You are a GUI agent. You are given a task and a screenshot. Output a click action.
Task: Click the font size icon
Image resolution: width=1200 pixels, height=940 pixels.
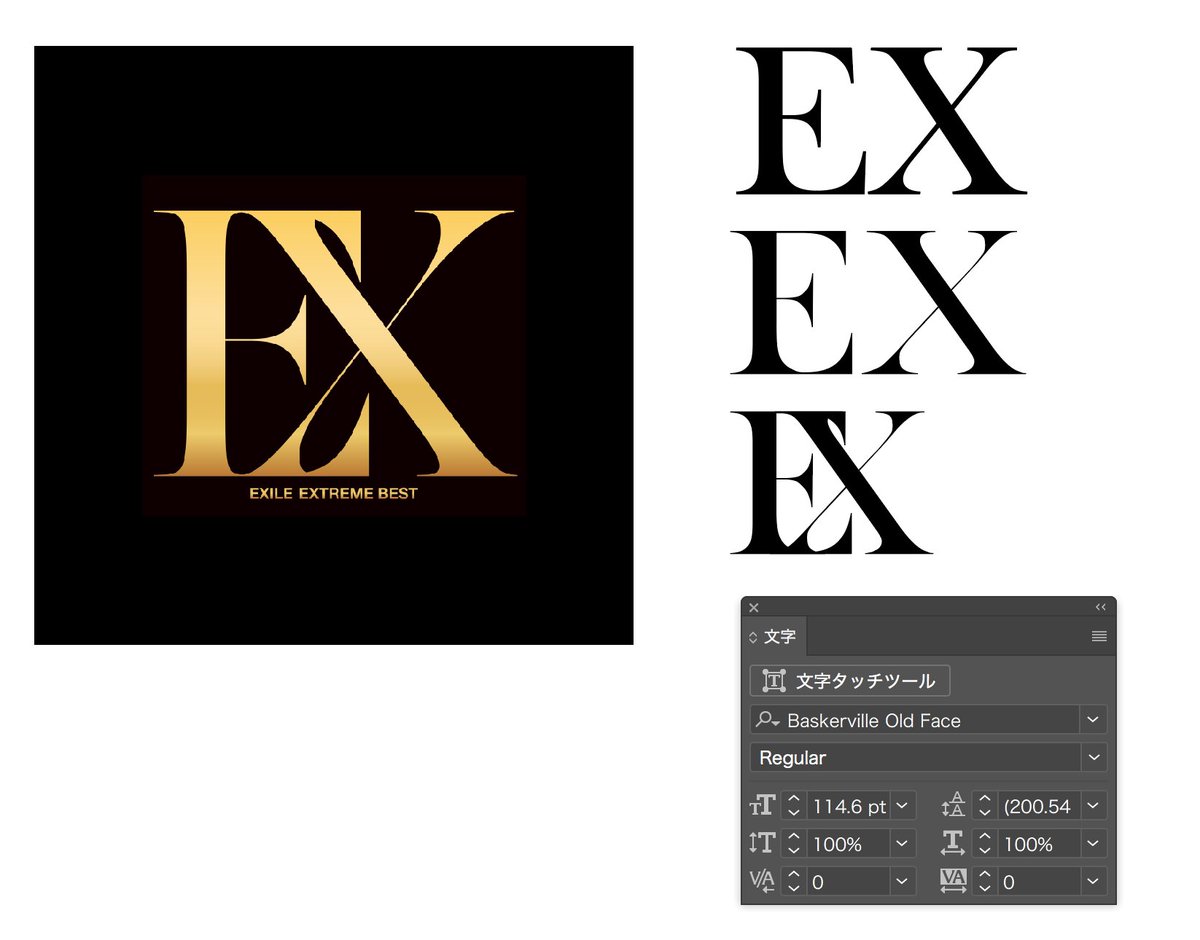tap(762, 806)
